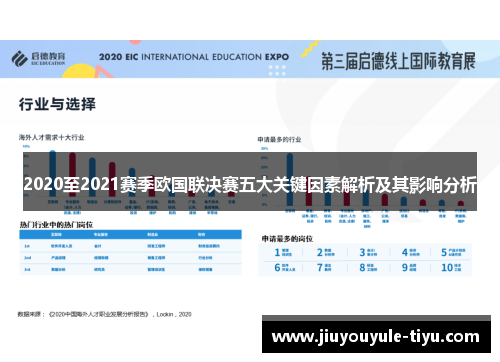Click the 3rd row of the positions table
This screenshot has width=500, height=362.
[130, 269]
